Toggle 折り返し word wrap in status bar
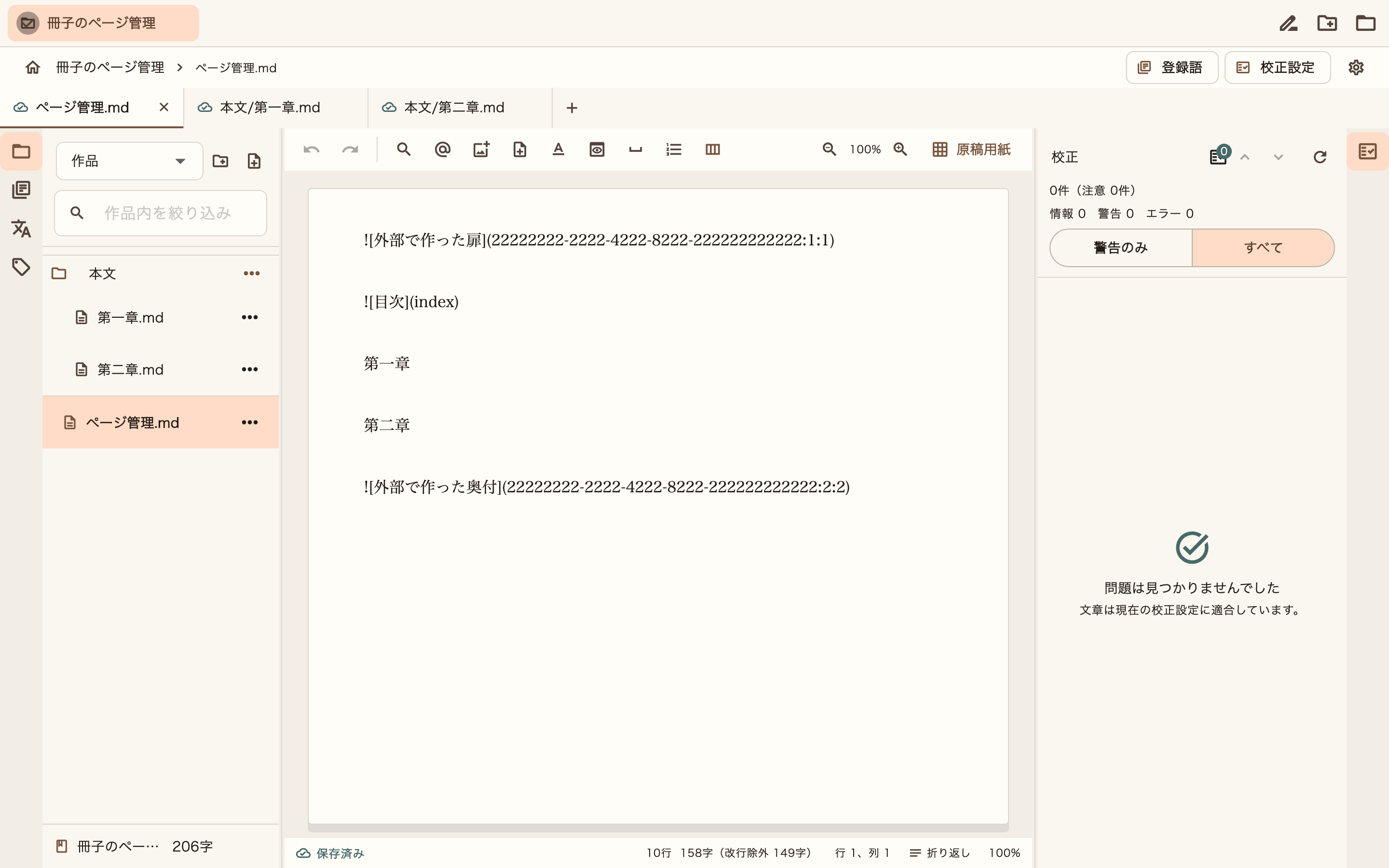 940,853
